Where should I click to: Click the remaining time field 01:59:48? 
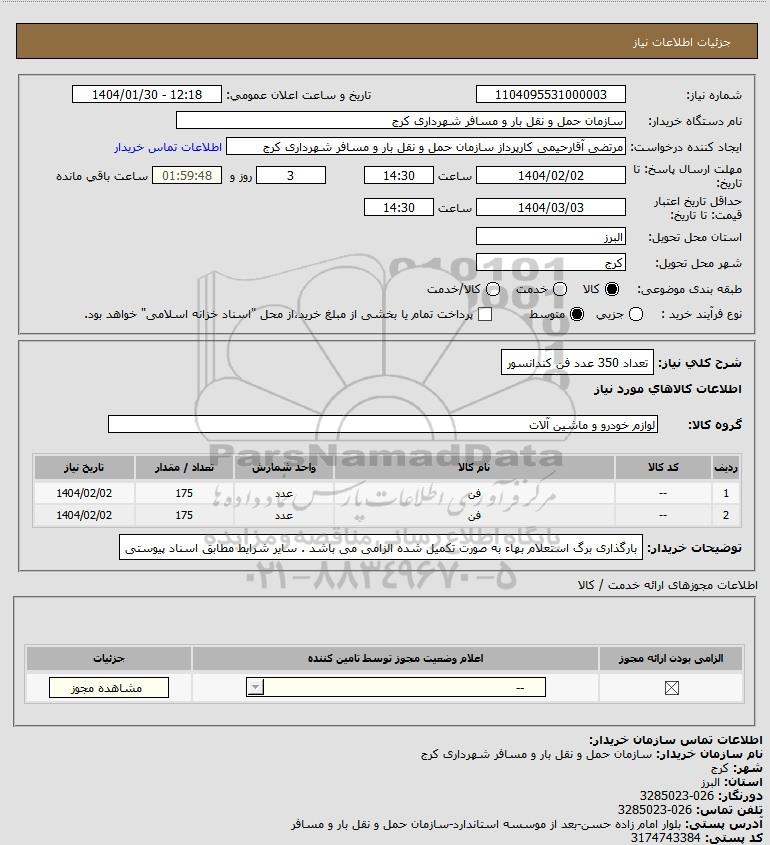pos(187,175)
